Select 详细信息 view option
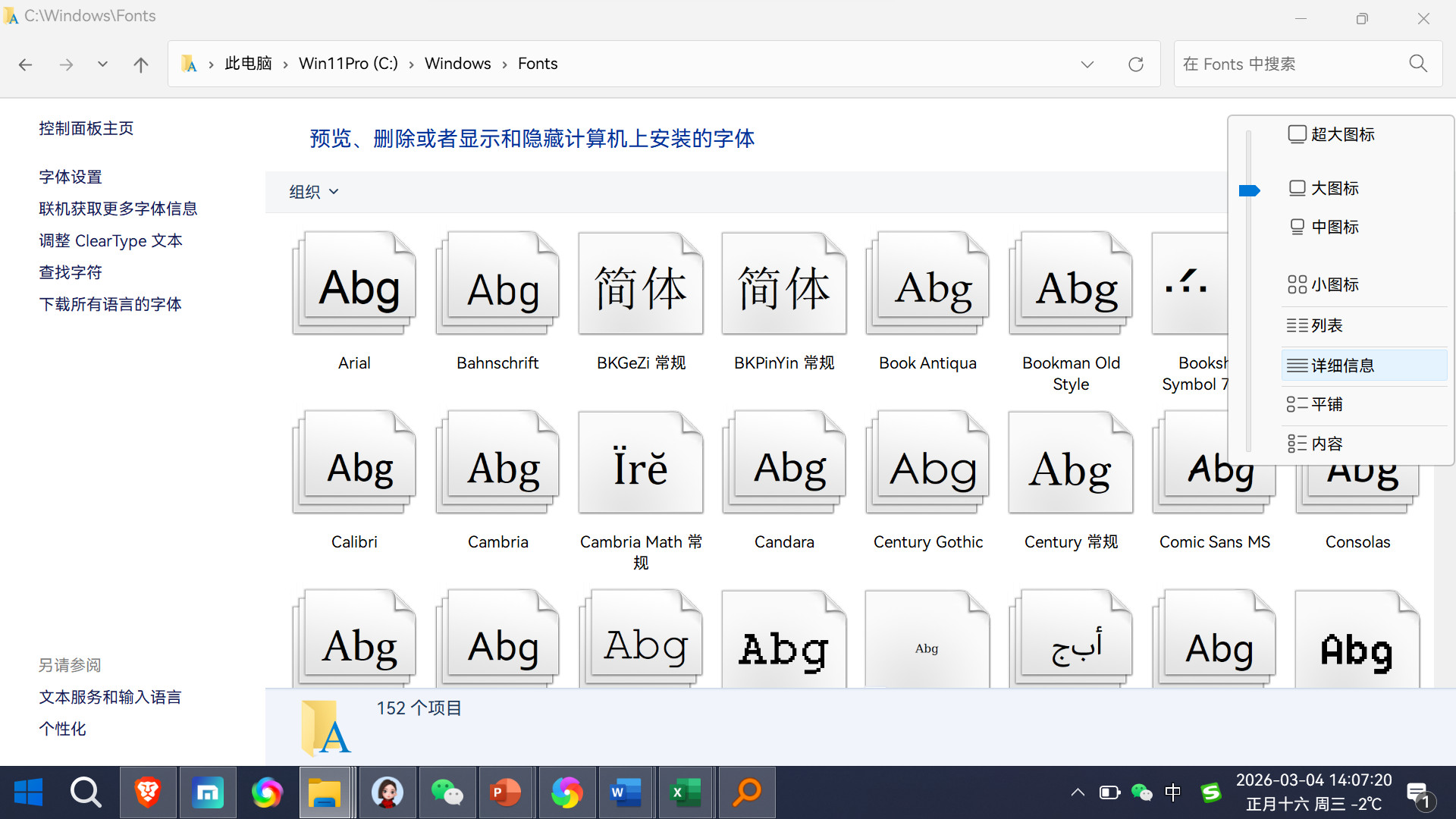The image size is (1456, 819). coord(1342,366)
